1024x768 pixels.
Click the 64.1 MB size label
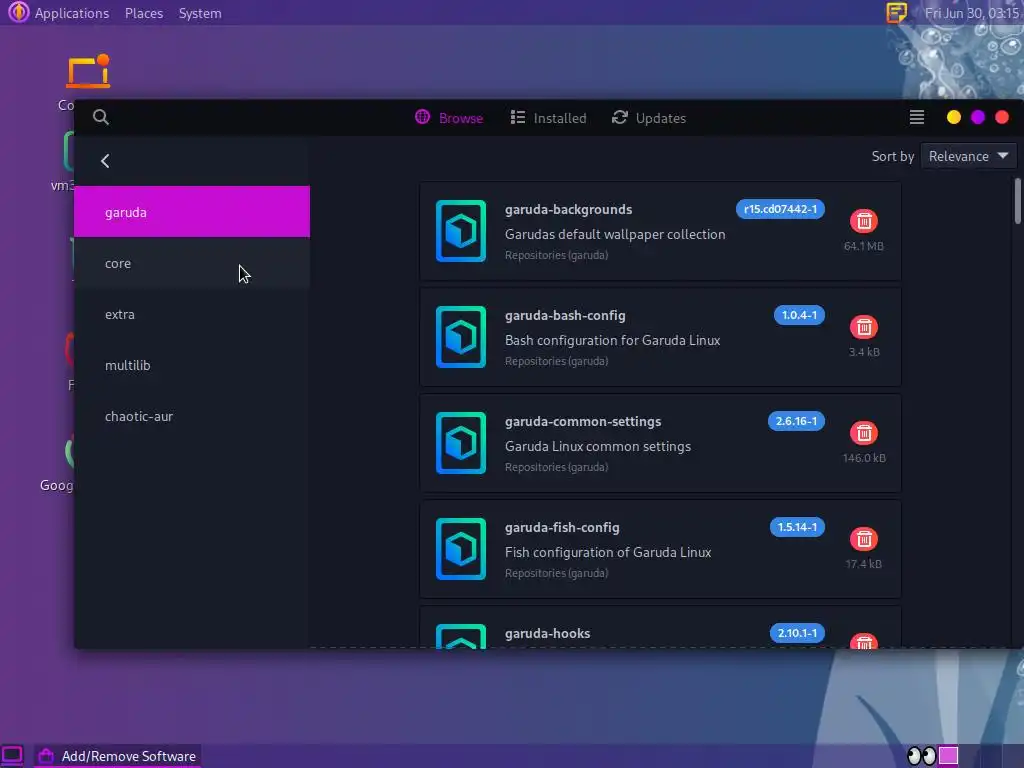click(863, 246)
